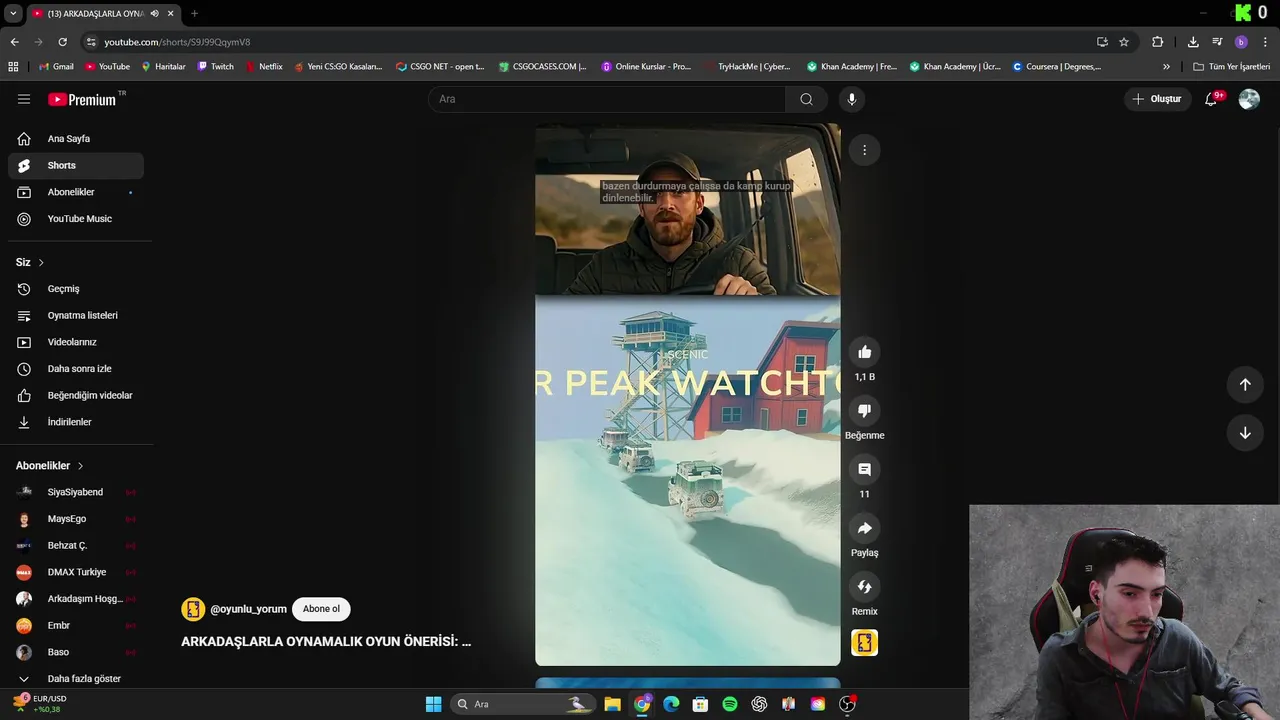
Task: Open ChatGPT app from the taskbar
Action: tap(759, 704)
